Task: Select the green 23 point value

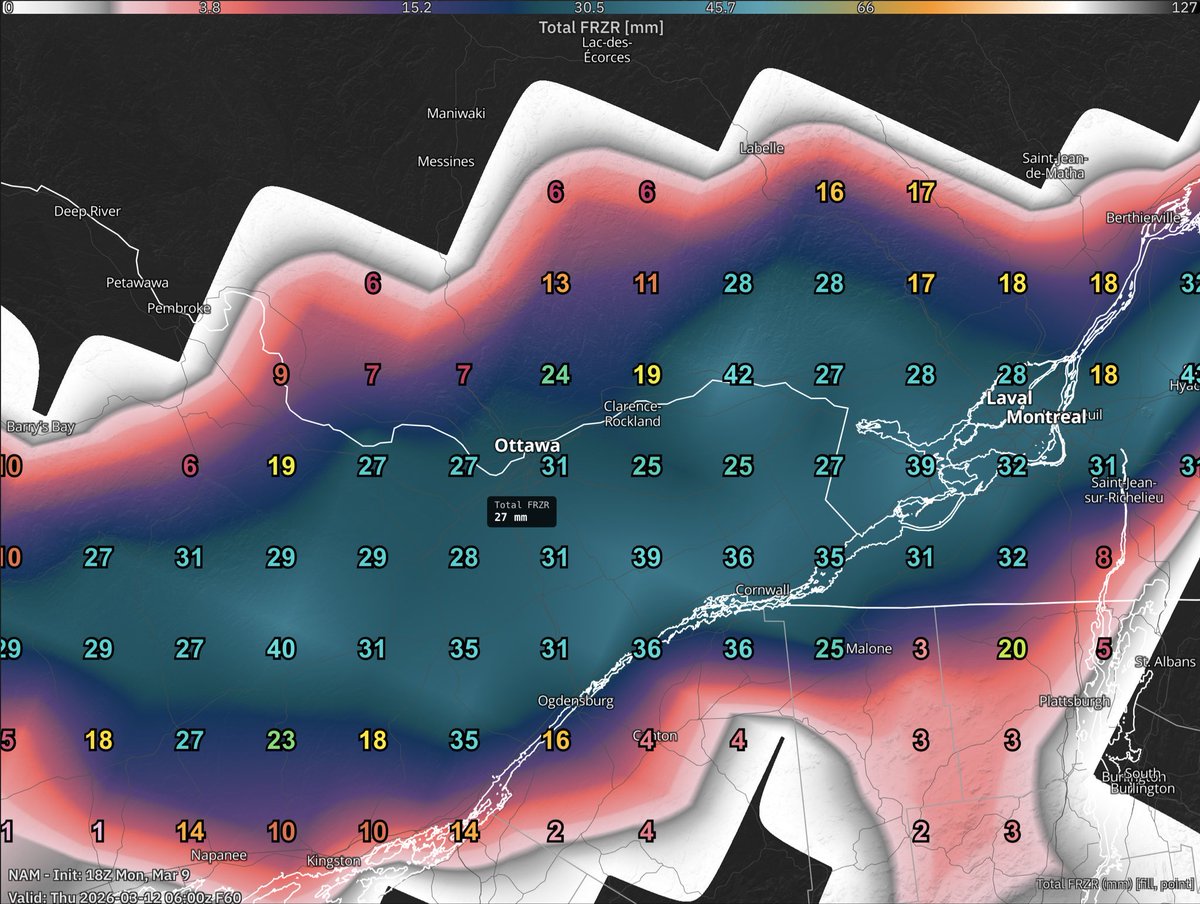Action: coord(281,741)
